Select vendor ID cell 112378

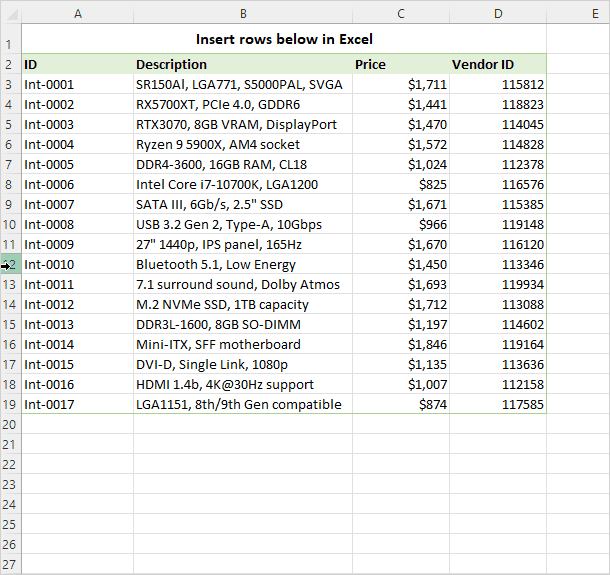point(498,164)
